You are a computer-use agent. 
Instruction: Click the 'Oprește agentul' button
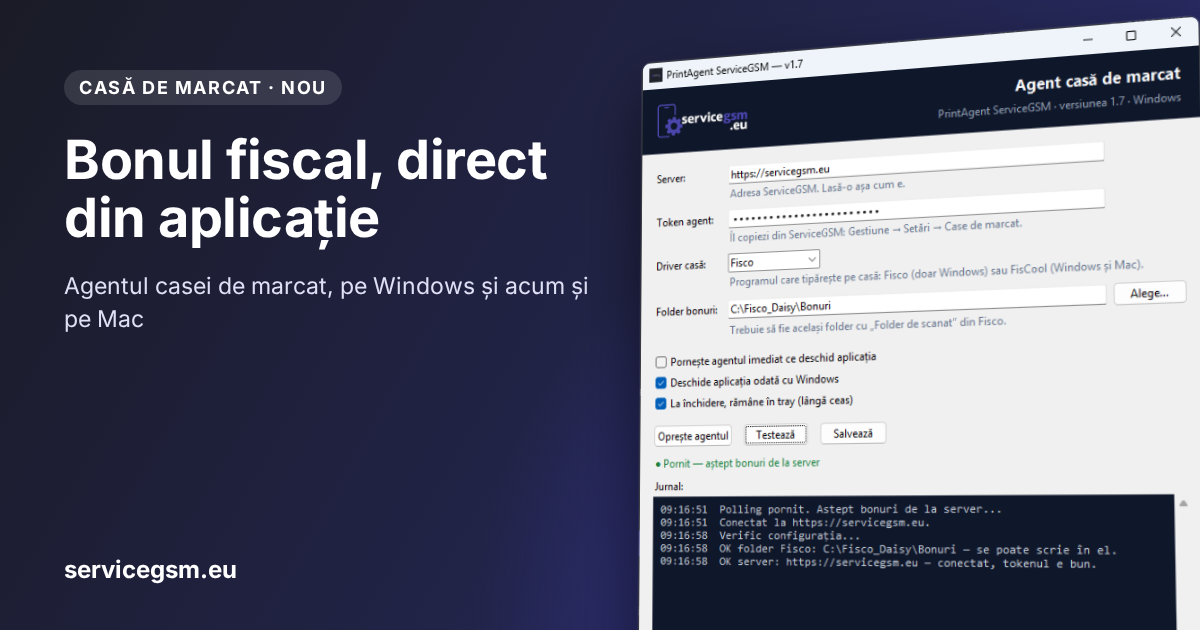click(693, 436)
